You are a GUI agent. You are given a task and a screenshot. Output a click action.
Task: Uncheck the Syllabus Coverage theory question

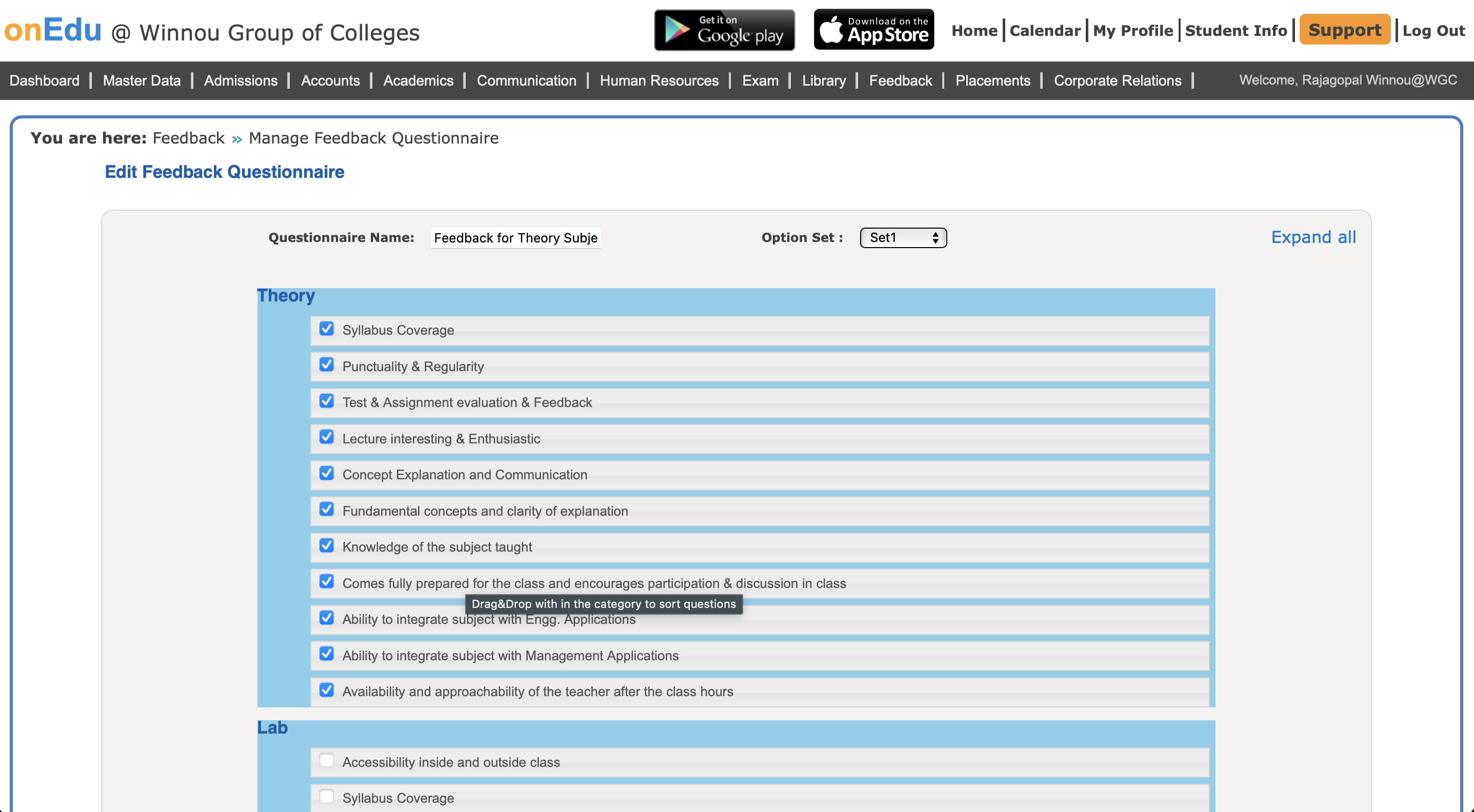click(326, 329)
